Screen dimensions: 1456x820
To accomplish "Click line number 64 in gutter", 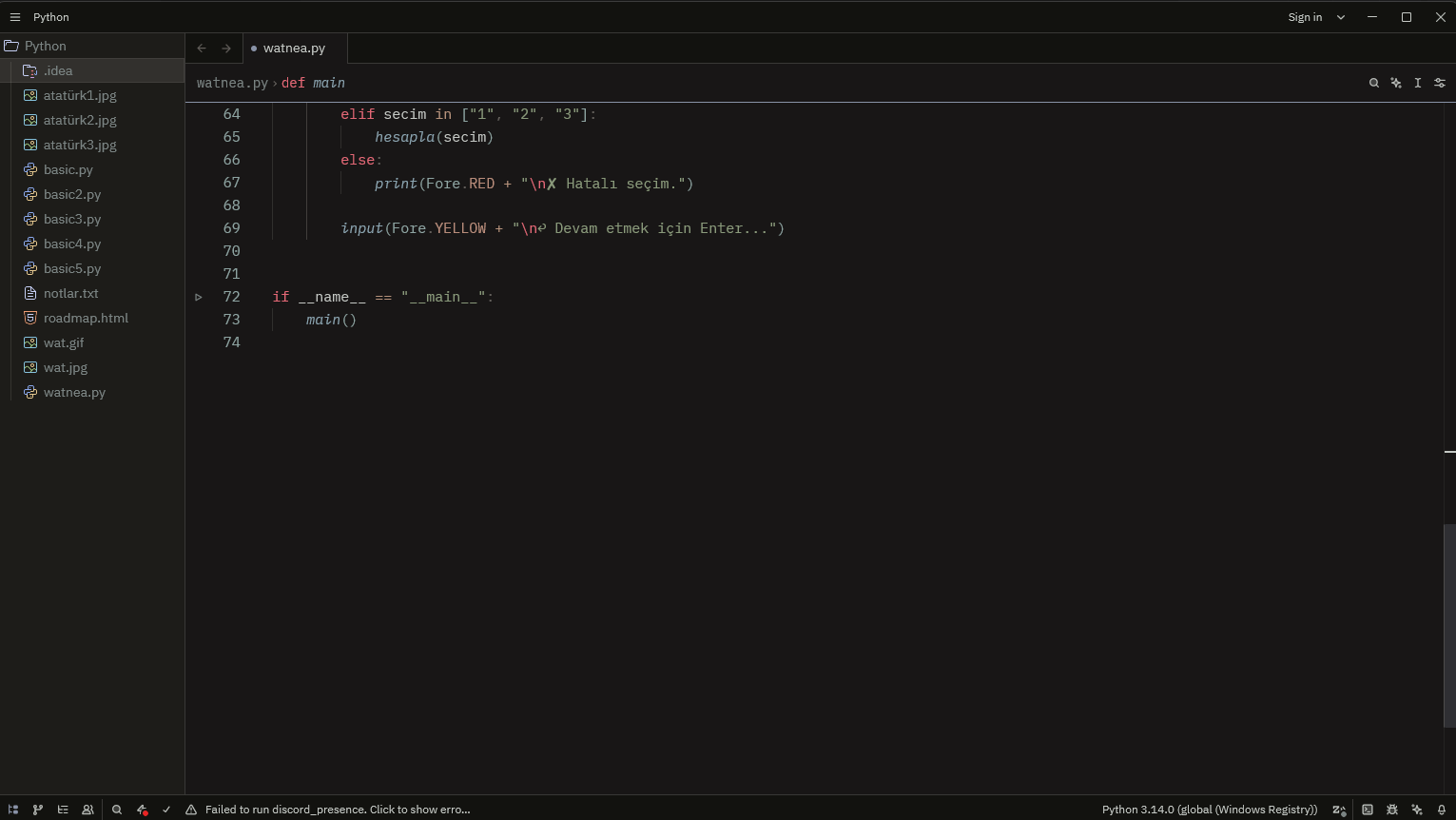I will (231, 114).
